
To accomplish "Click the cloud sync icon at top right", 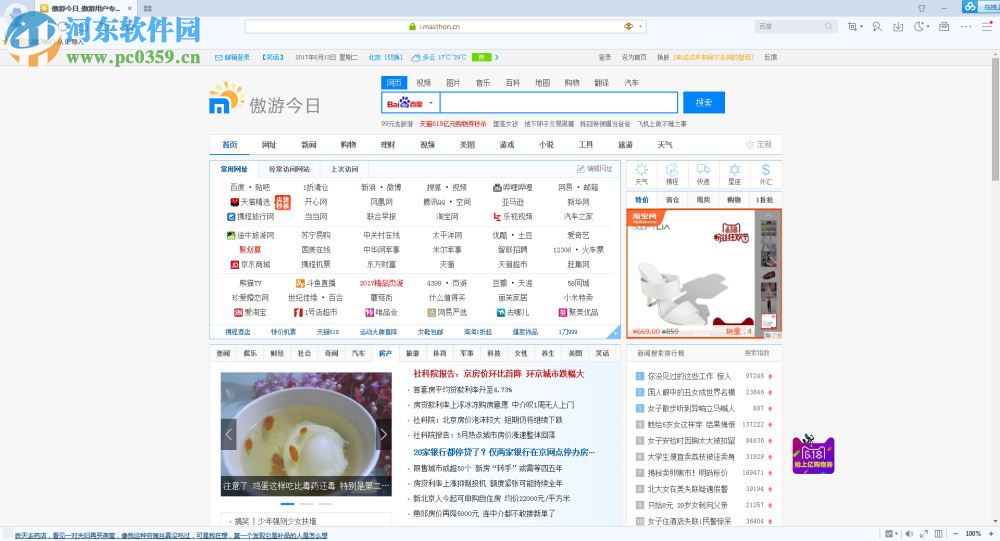I will [970, 6].
